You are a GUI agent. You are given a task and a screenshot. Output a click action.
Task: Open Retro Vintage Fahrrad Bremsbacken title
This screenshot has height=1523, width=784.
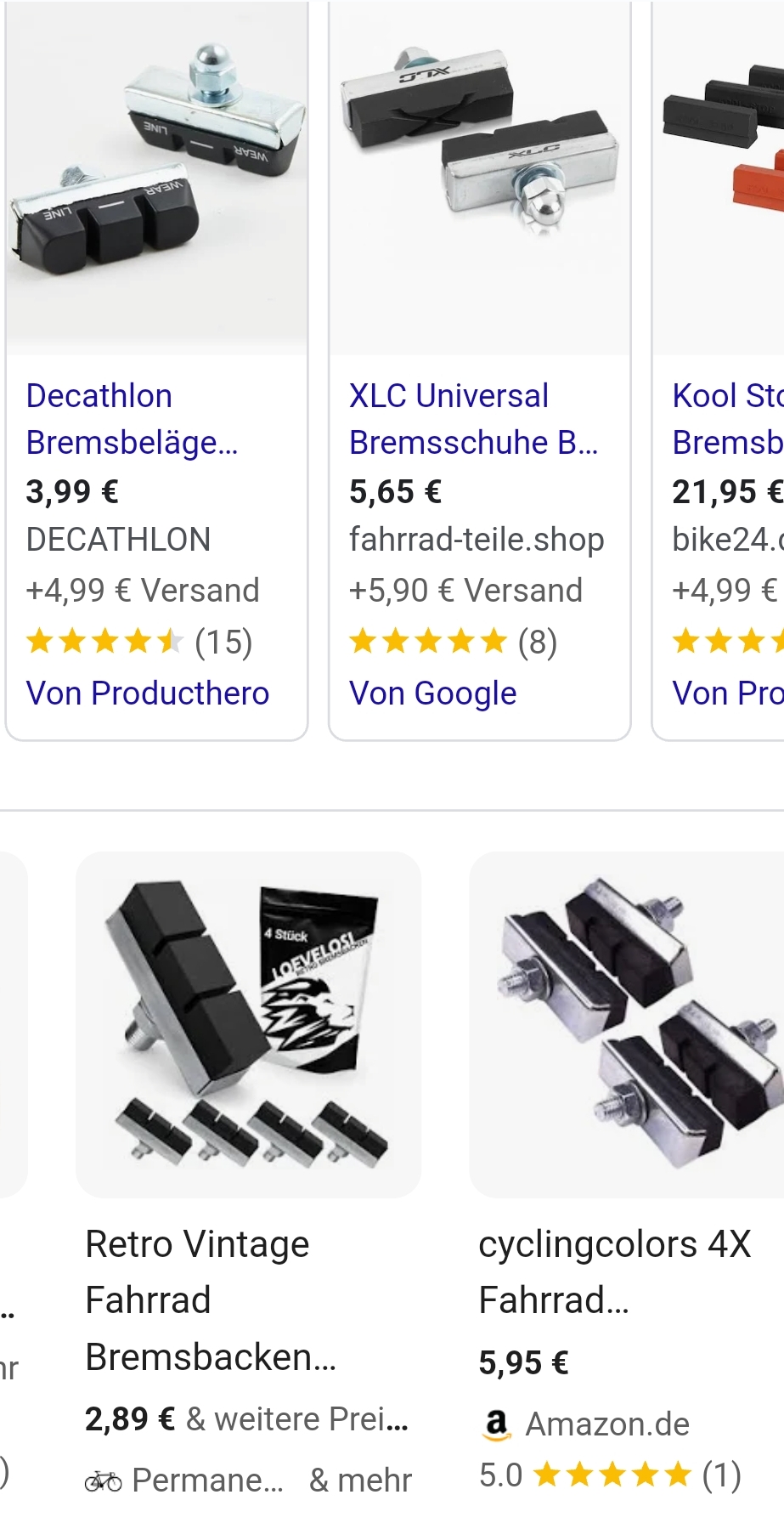click(210, 1300)
